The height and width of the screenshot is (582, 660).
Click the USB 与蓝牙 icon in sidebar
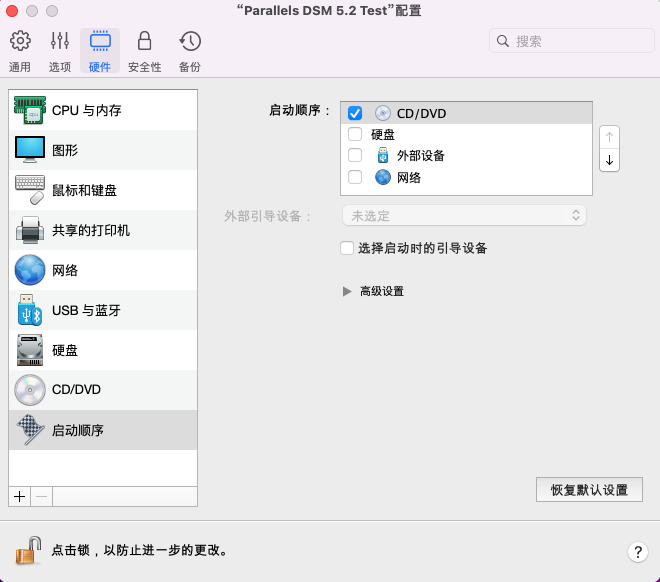tap(29, 310)
